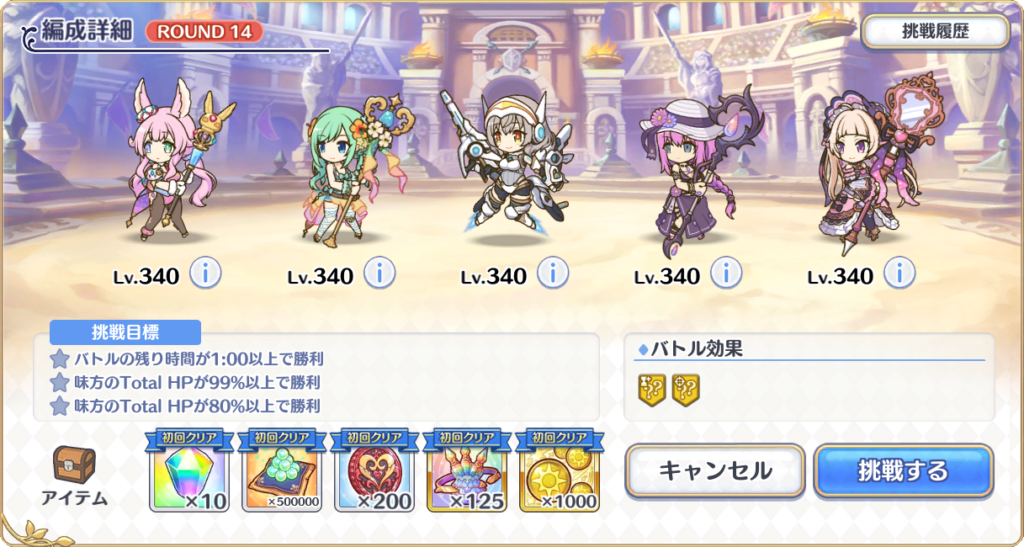Click the second mystery battle effect badge
The width and height of the screenshot is (1024, 547).
pyautogui.click(x=686, y=390)
